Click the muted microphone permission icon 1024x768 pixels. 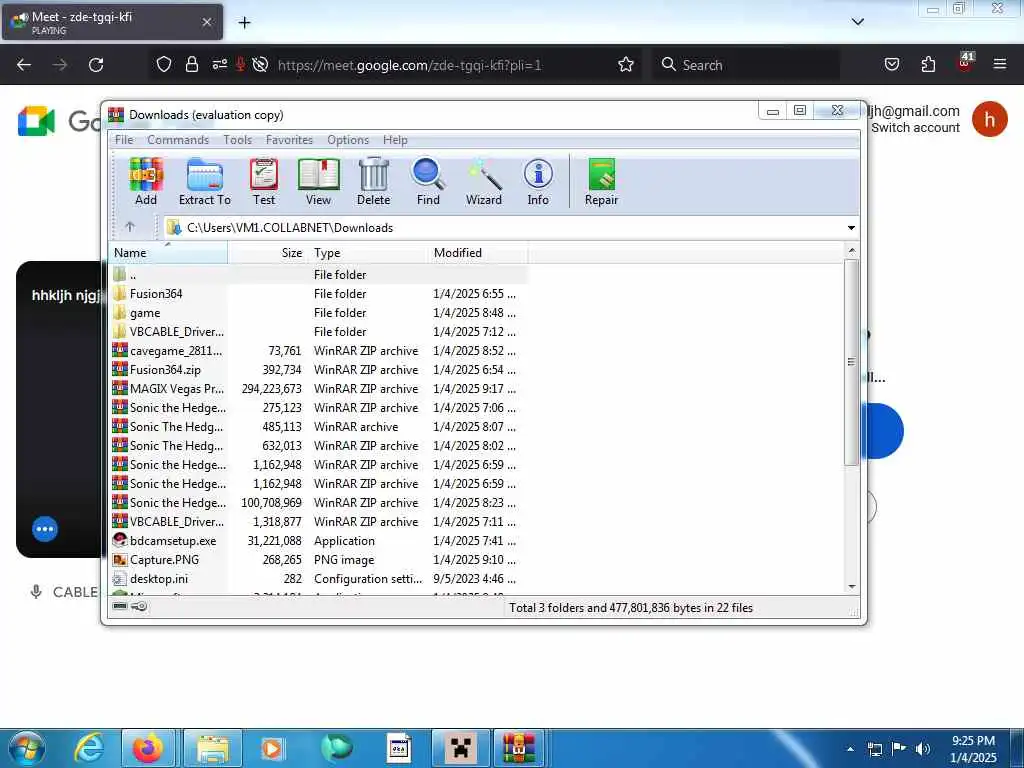click(240, 64)
